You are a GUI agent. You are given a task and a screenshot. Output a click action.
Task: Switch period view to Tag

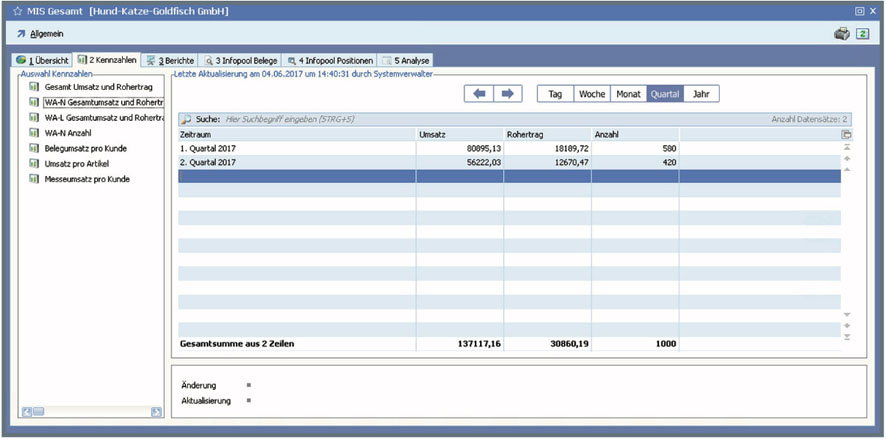[555, 94]
